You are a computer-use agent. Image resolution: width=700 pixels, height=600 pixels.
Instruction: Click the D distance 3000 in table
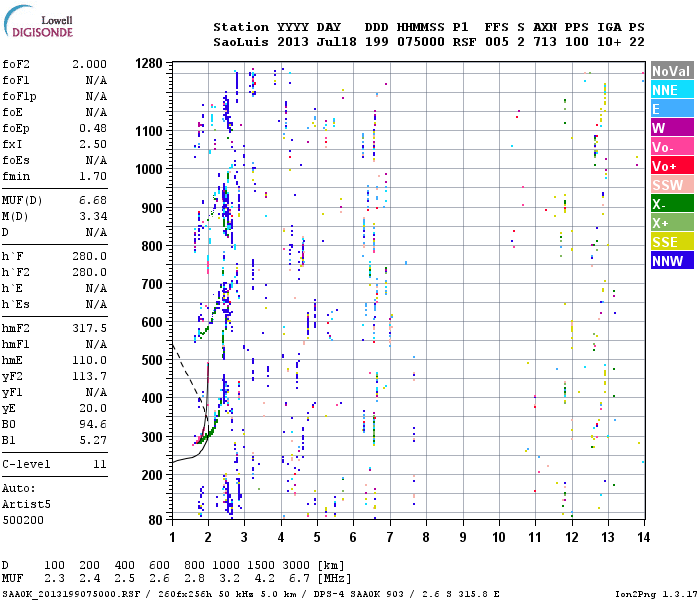(x=296, y=565)
